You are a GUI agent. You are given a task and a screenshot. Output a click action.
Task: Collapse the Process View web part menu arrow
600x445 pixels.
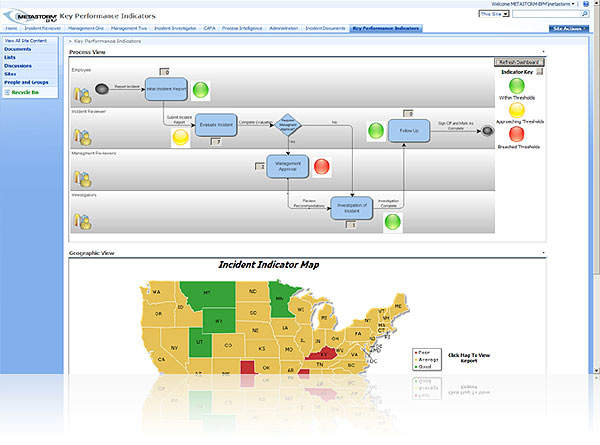tap(543, 50)
